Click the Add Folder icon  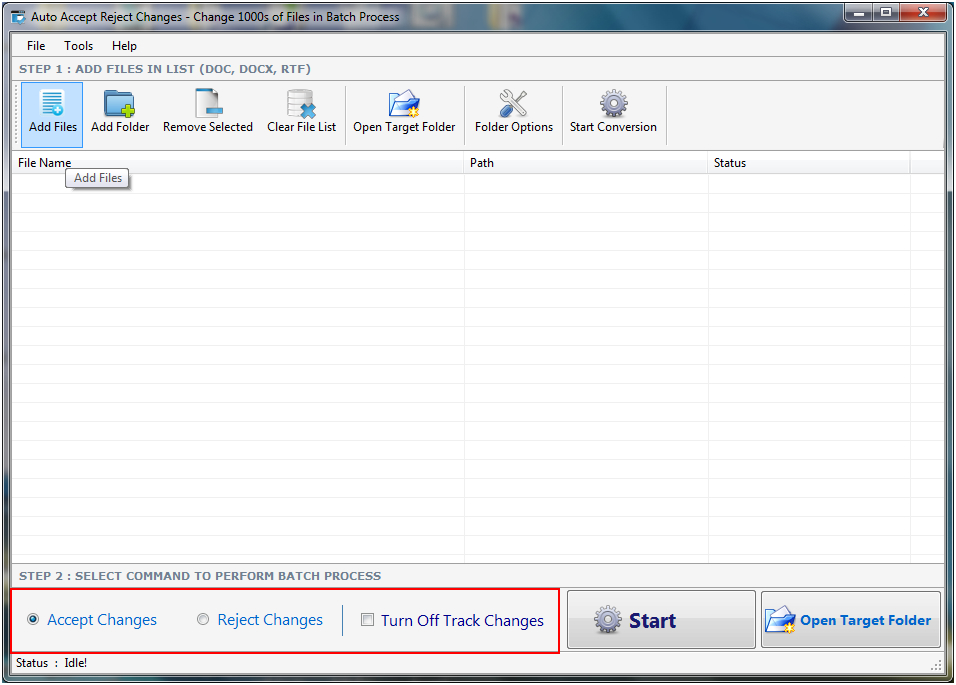pyautogui.click(x=120, y=104)
